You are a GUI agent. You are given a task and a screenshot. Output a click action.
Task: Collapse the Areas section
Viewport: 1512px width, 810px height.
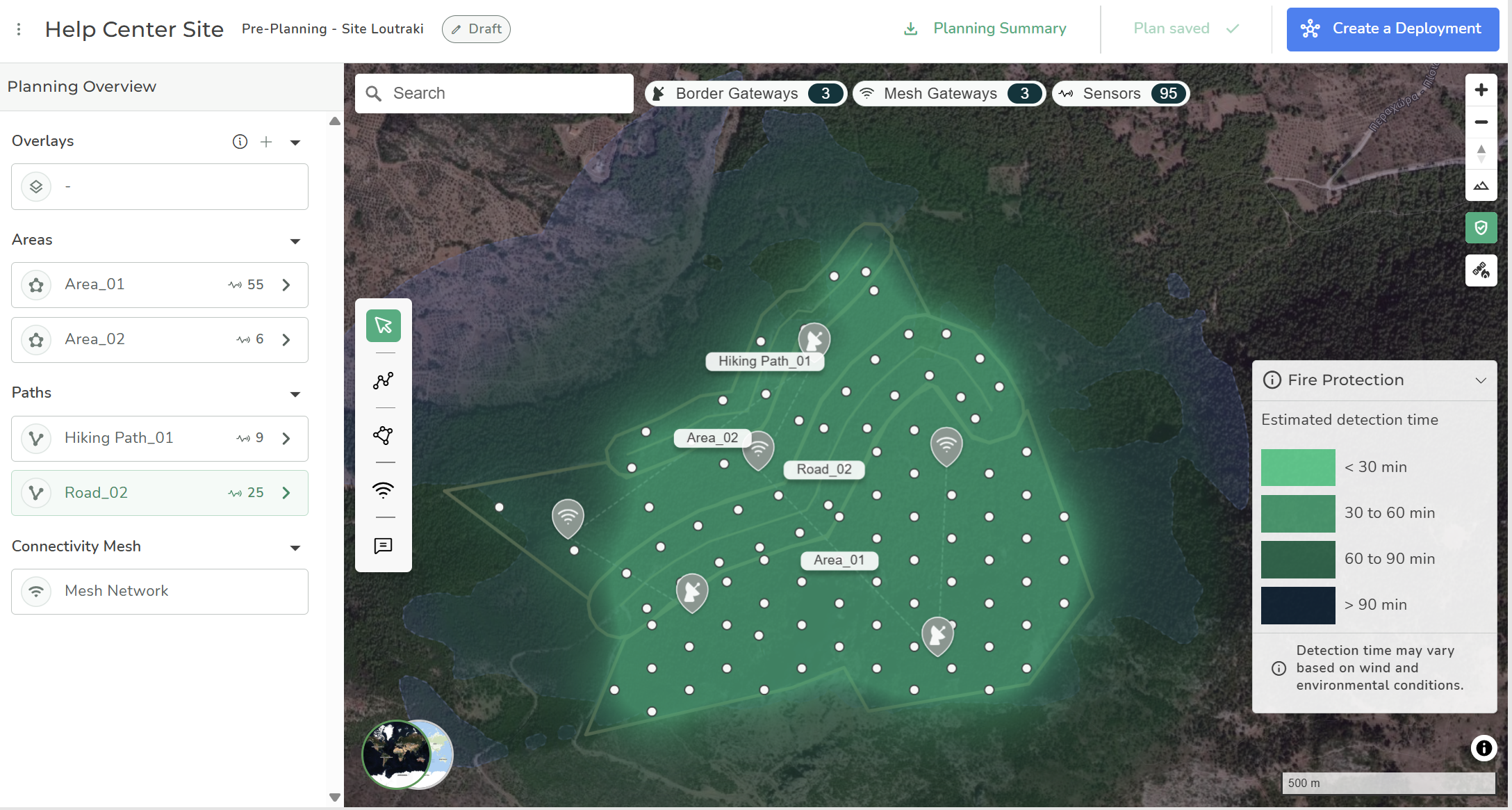tap(295, 241)
